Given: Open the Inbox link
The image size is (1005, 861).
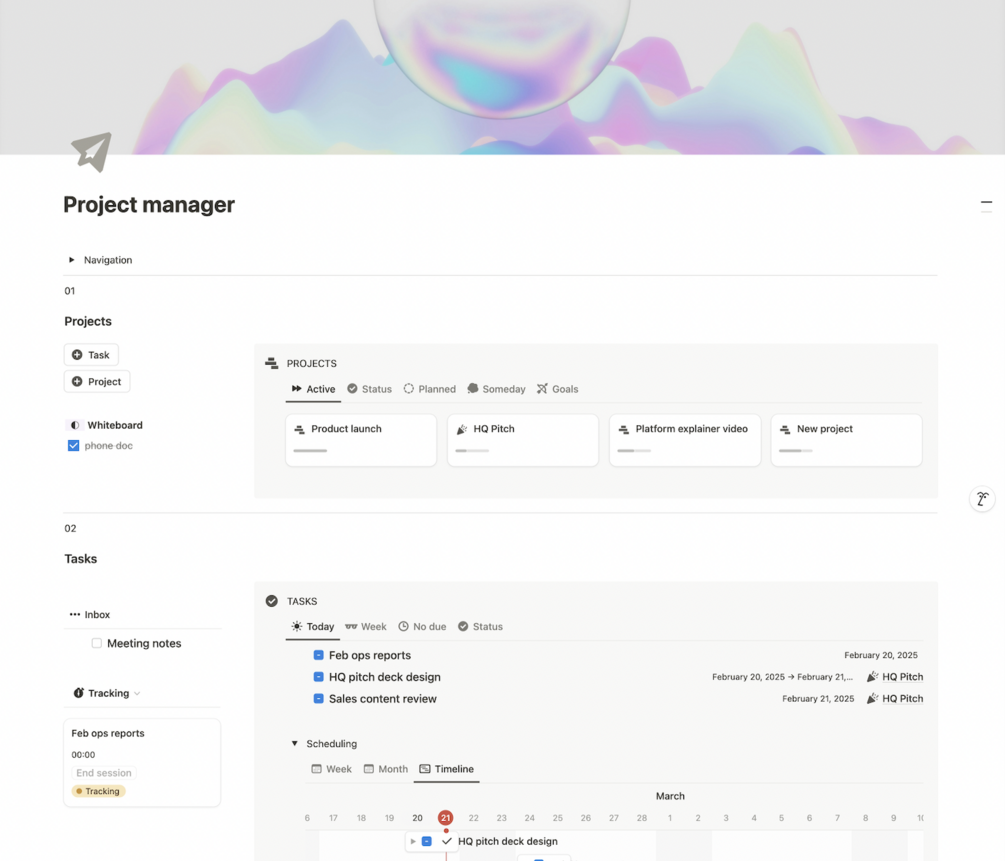Looking at the screenshot, I should click(97, 614).
